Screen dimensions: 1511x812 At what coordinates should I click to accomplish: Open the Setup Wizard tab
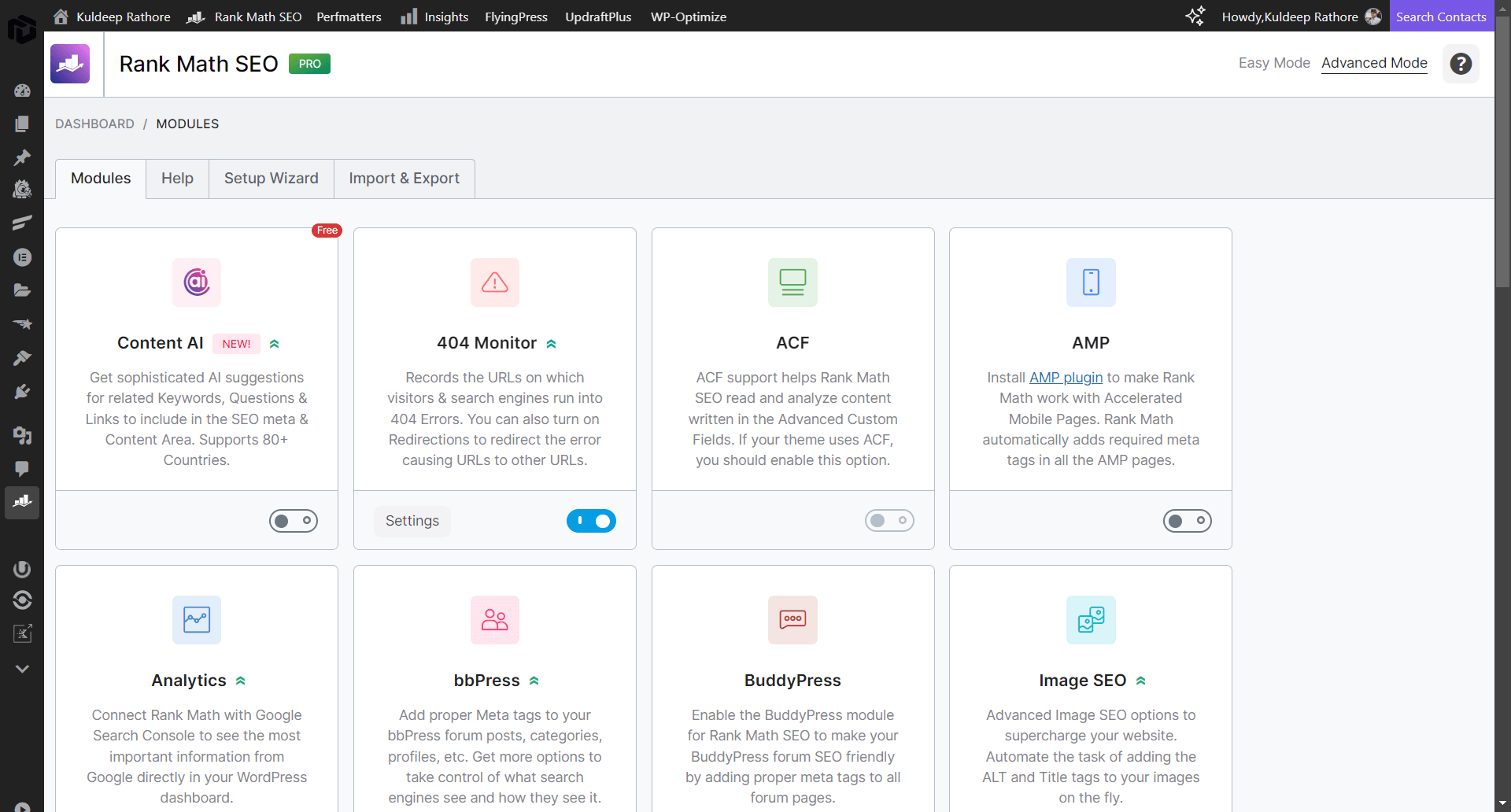[x=272, y=179]
